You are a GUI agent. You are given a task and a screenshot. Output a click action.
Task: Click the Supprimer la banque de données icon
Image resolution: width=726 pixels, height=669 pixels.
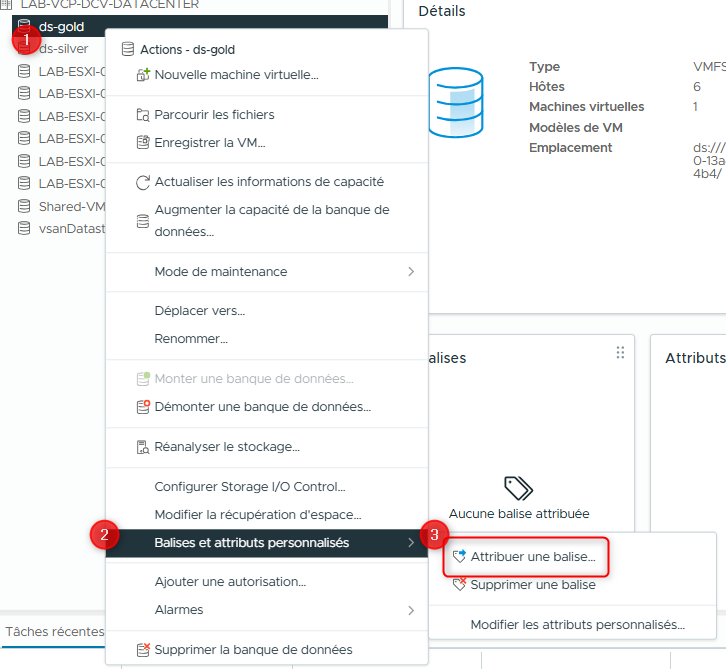143,650
